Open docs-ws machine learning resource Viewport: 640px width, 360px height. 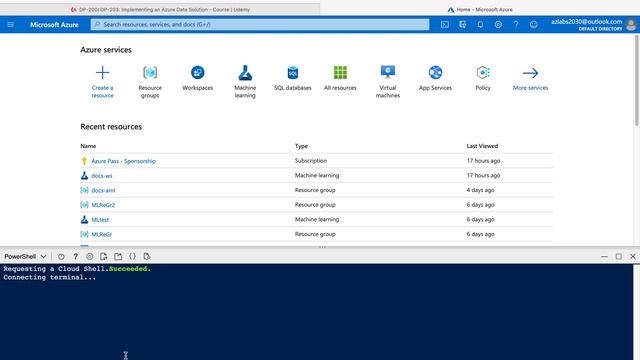(102, 176)
